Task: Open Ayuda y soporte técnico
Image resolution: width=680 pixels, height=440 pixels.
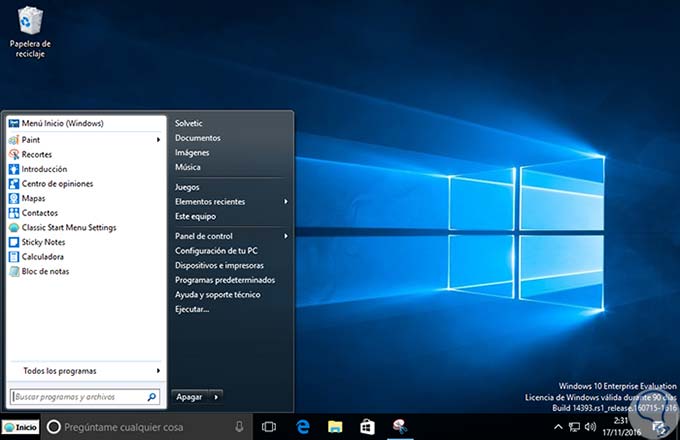Action: point(218,295)
